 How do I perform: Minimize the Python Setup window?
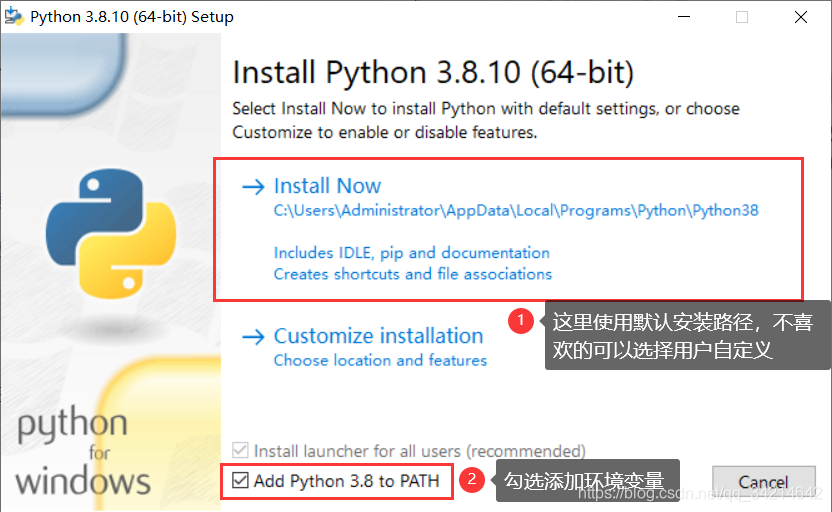pos(682,17)
